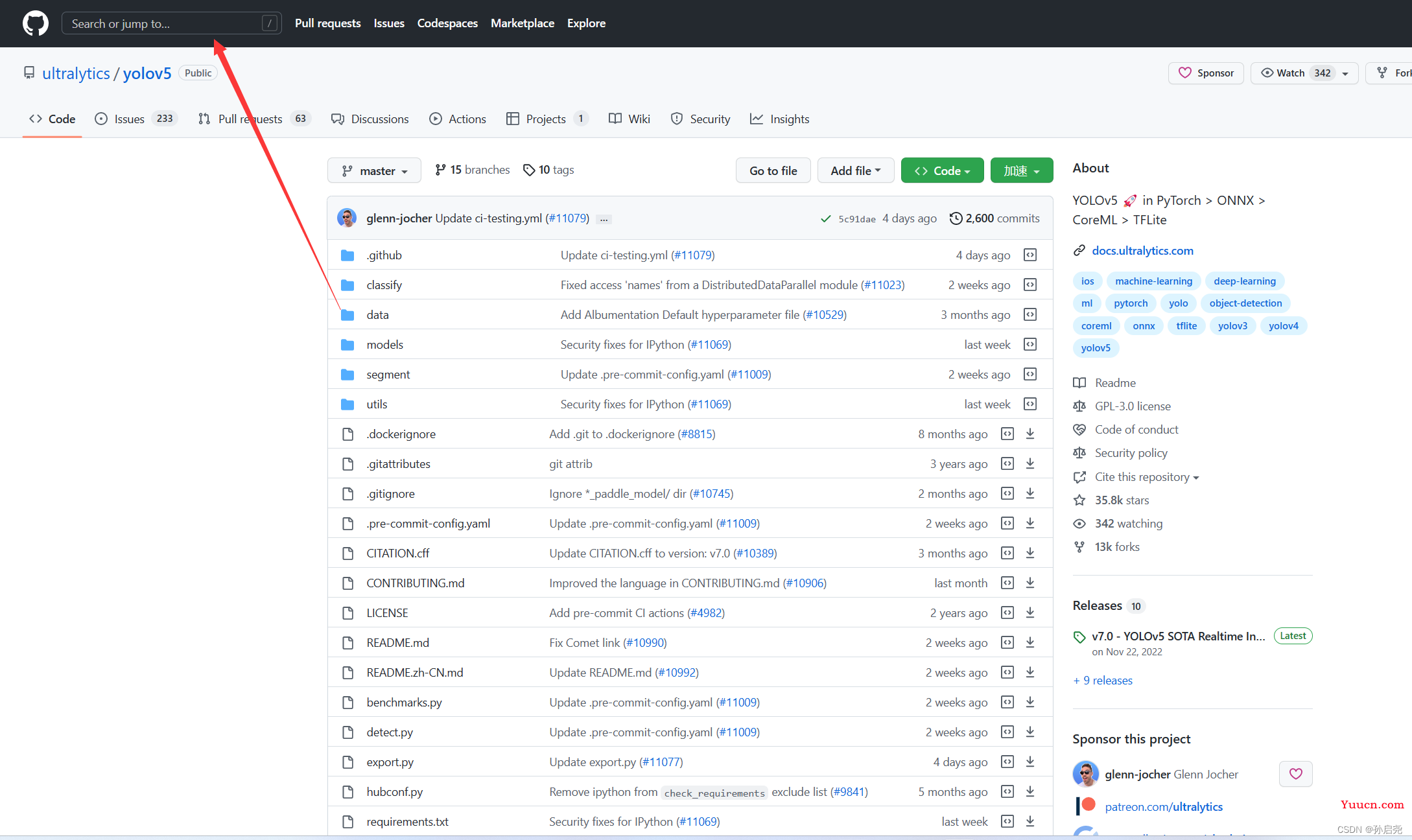Open code viewer icon for README.md row
1412x840 pixels.
[1007, 643]
